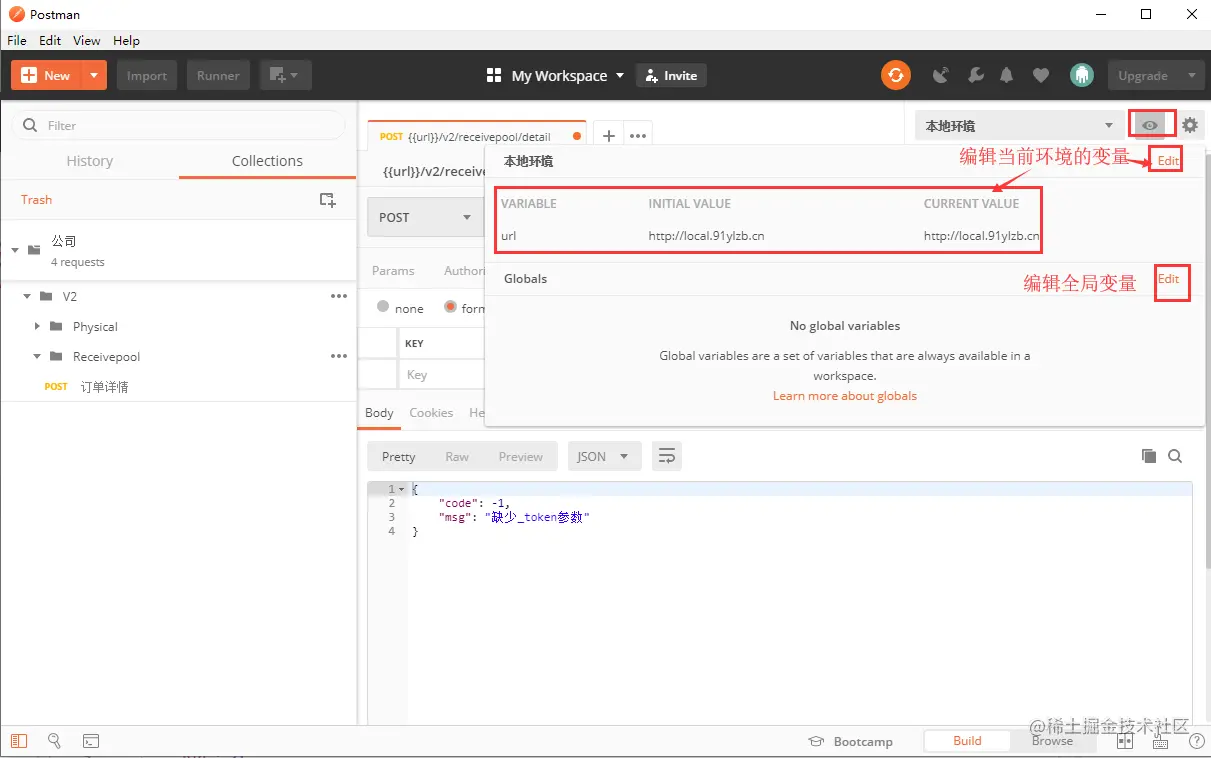Click the orange New button
This screenshot has height=758, width=1211.
click(x=45, y=75)
